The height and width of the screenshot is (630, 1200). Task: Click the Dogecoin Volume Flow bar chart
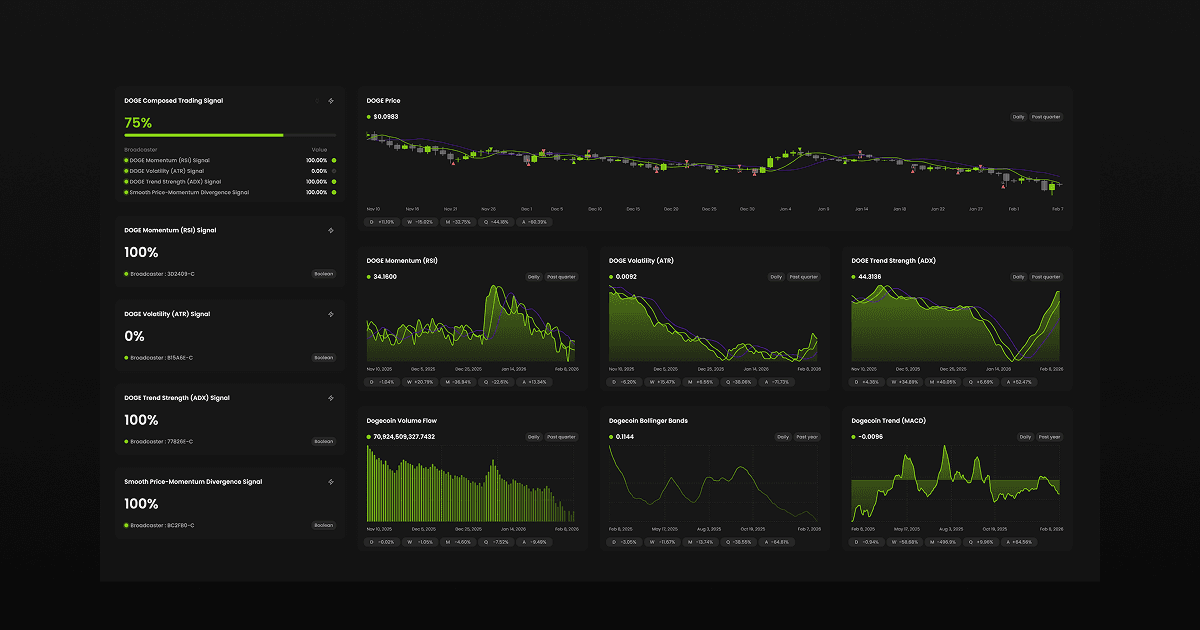click(x=471, y=484)
